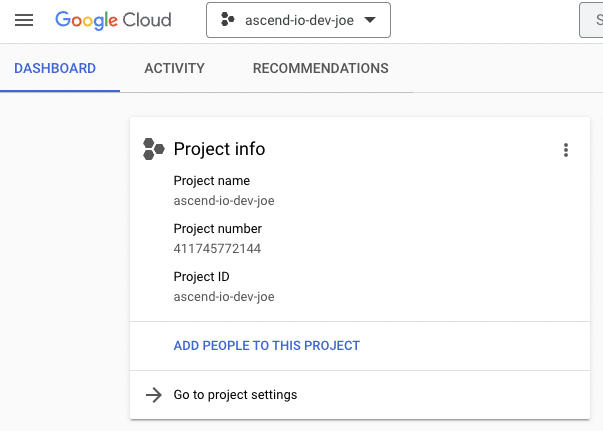Open the Project info three-dot menu
The width and height of the screenshot is (603, 431).
[566, 150]
